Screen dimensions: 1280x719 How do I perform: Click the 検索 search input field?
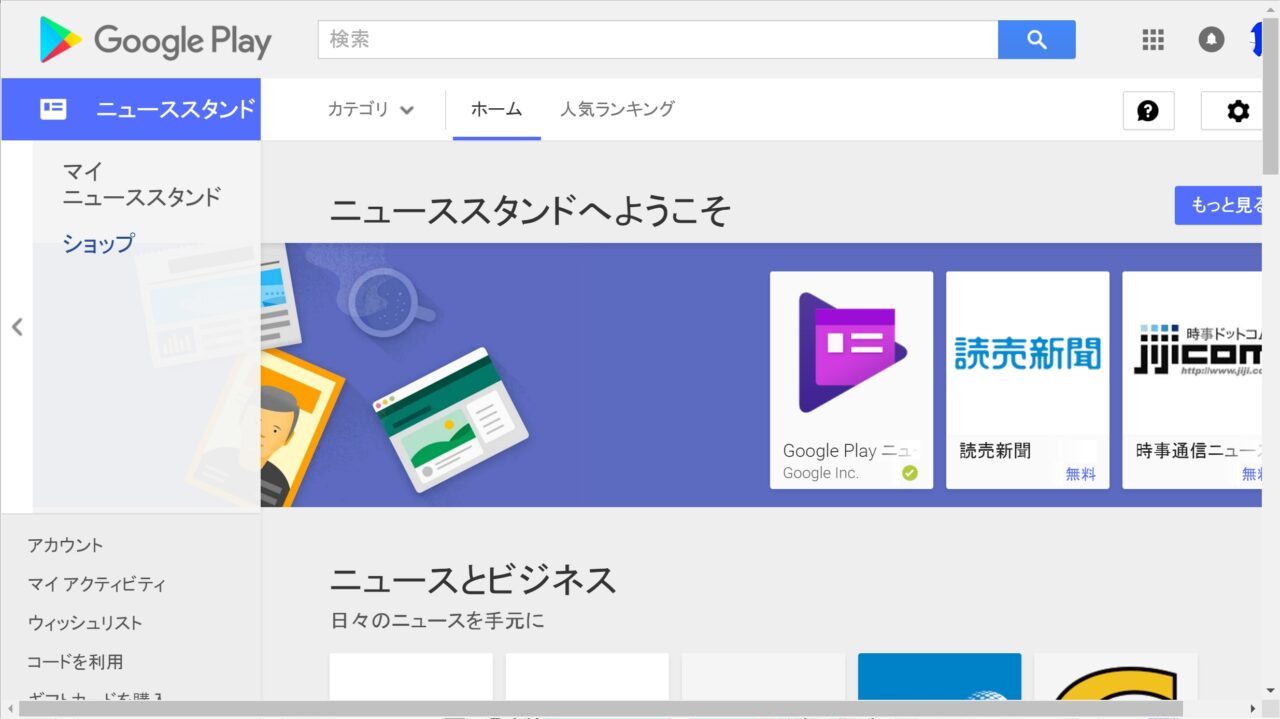657,40
